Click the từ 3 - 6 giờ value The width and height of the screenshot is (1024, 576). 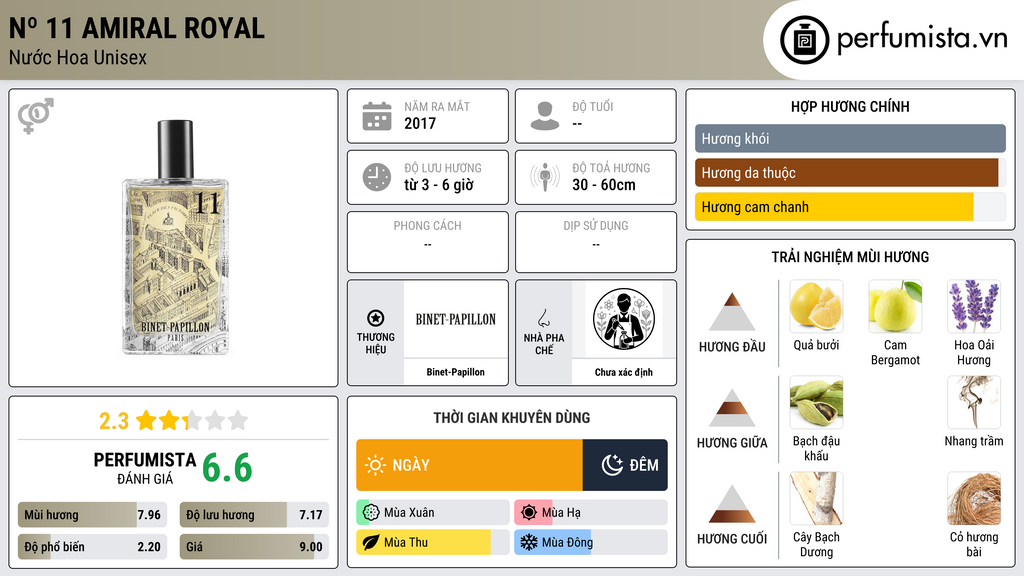click(x=438, y=185)
